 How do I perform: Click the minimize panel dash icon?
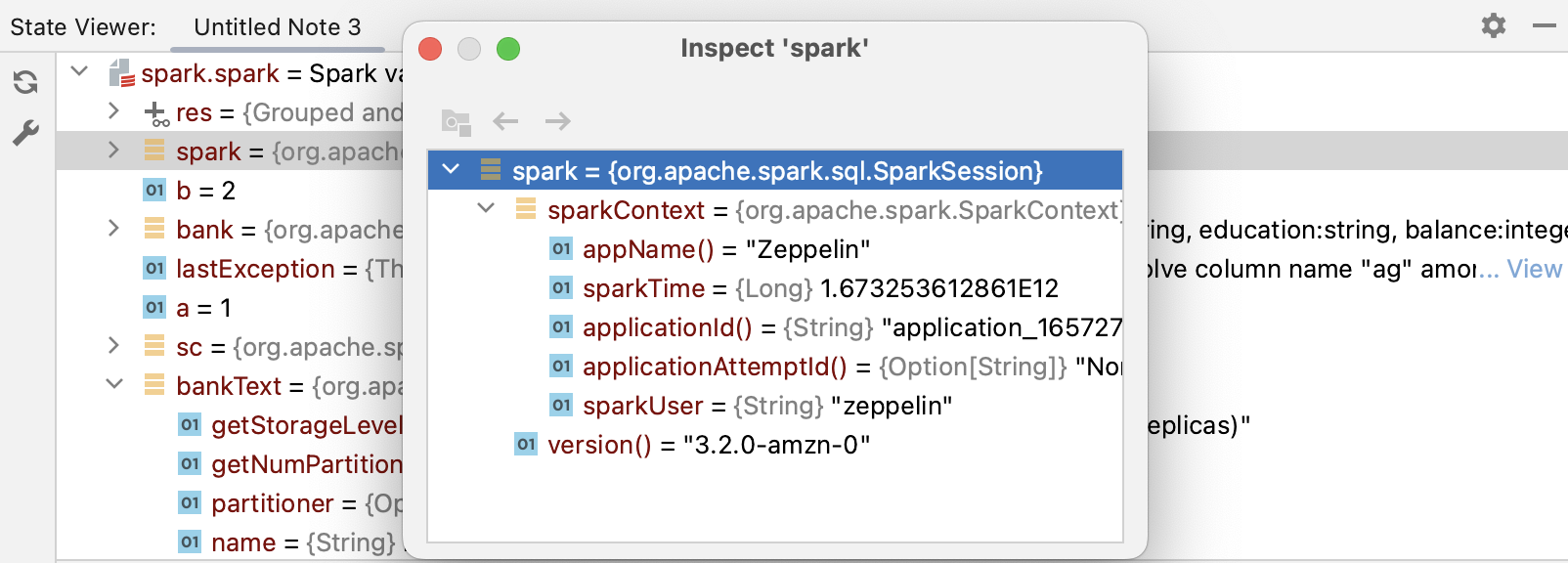(x=1545, y=25)
